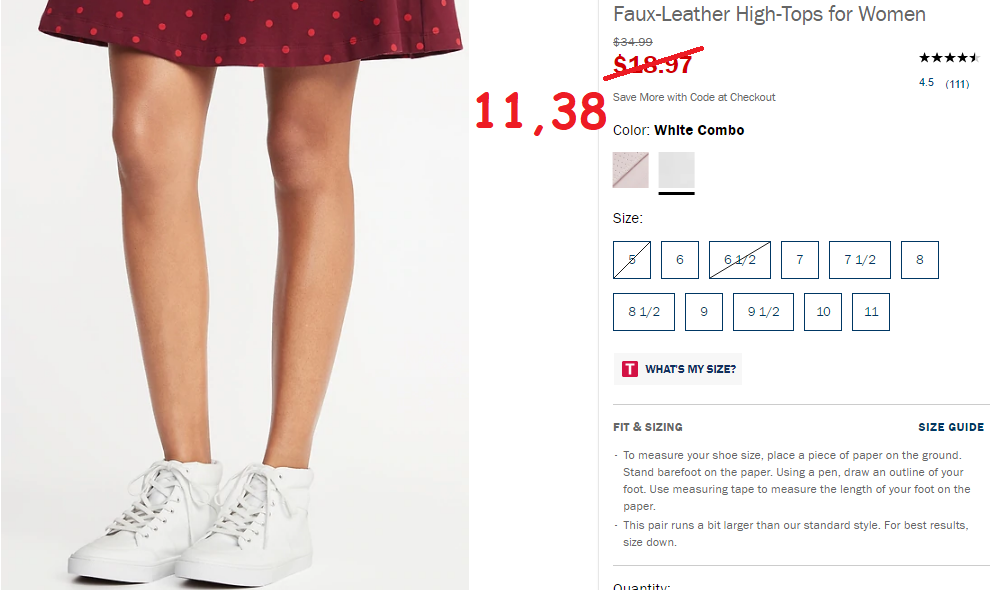Click the white high-tops product photo

click(235, 295)
